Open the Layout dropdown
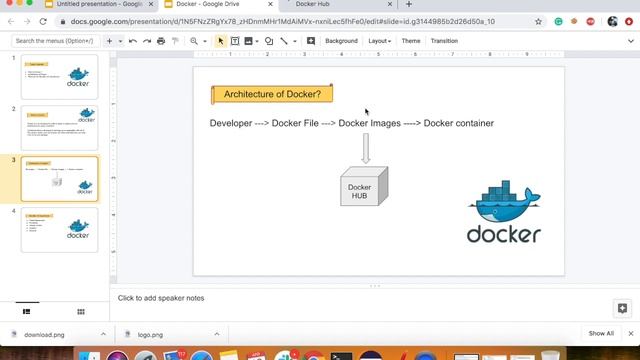This screenshot has height=360, width=640. coord(379,41)
